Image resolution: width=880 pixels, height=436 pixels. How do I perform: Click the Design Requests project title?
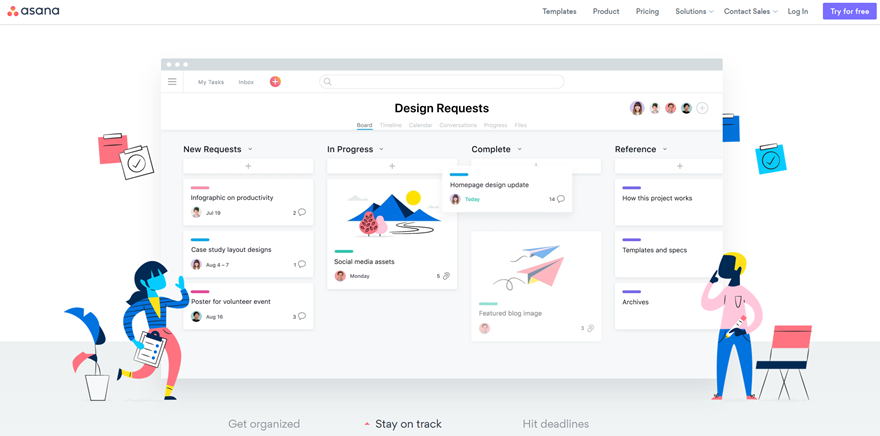(x=442, y=108)
